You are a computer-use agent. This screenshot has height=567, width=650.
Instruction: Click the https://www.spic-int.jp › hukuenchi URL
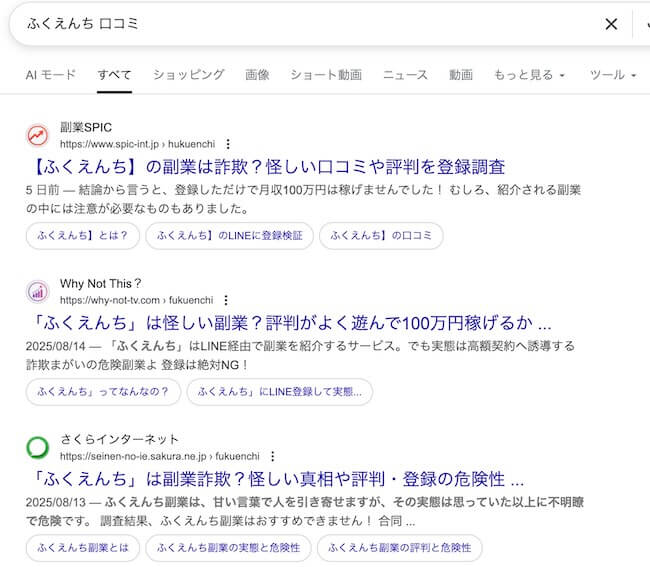[138, 144]
